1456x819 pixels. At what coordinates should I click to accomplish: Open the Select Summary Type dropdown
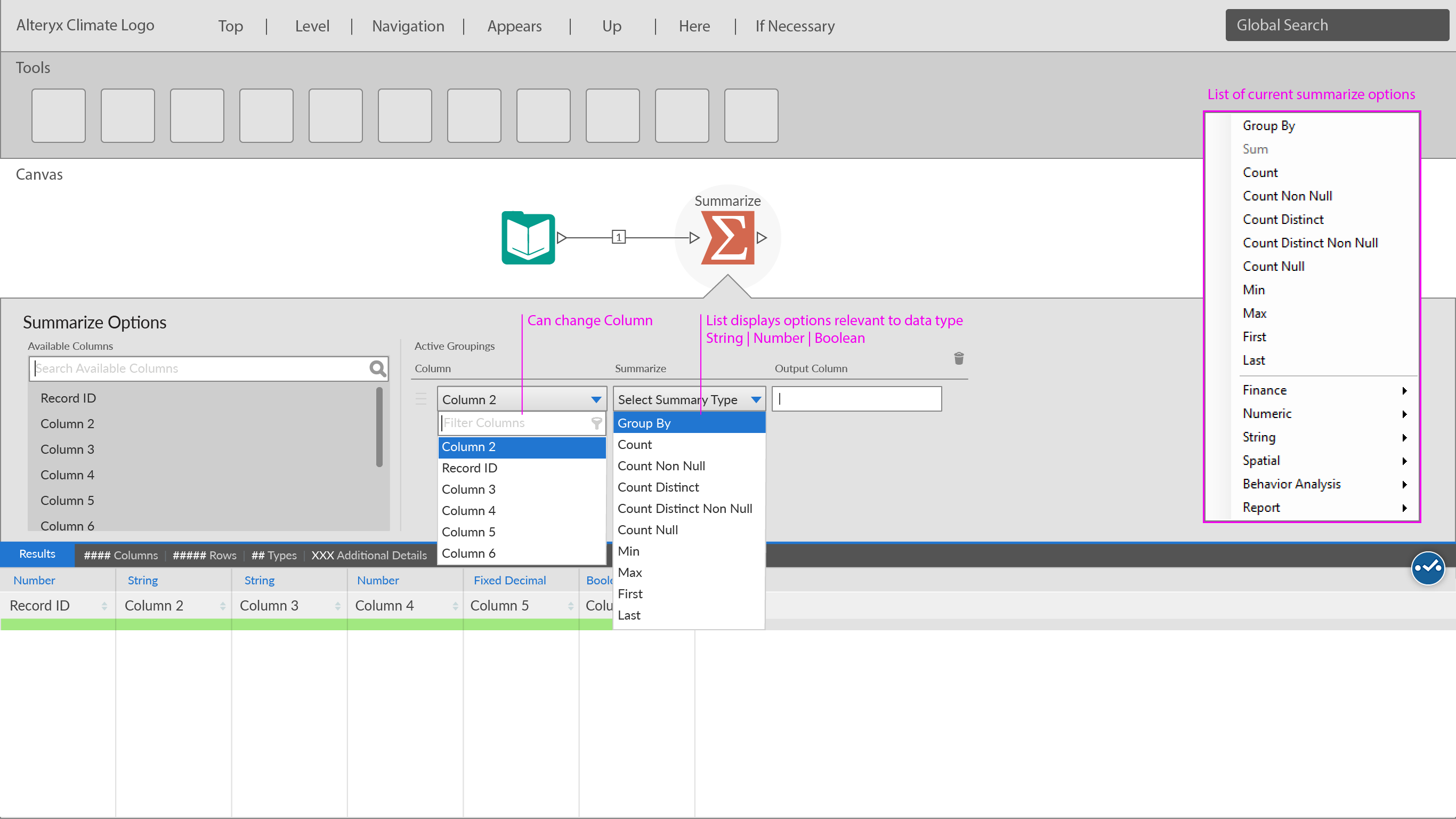[756, 400]
